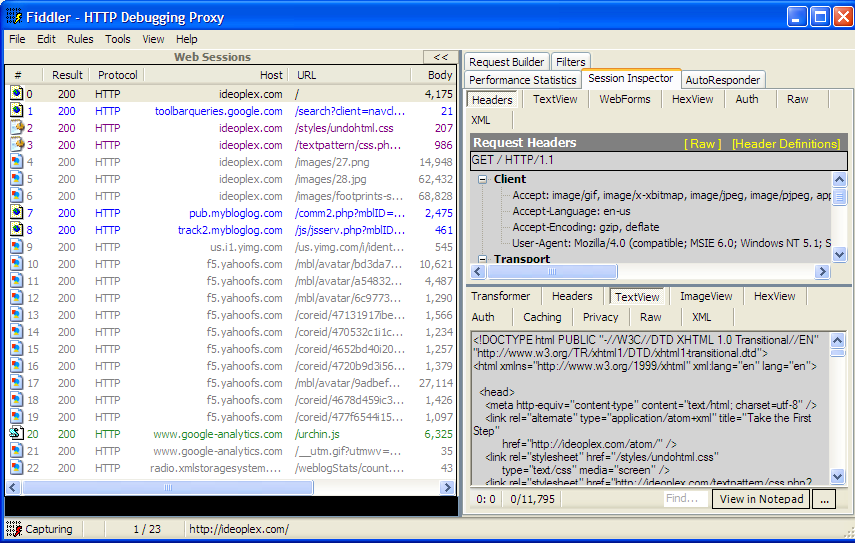Click the script icon for session 20
Viewport: 860px width, 543px height.
[17, 433]
